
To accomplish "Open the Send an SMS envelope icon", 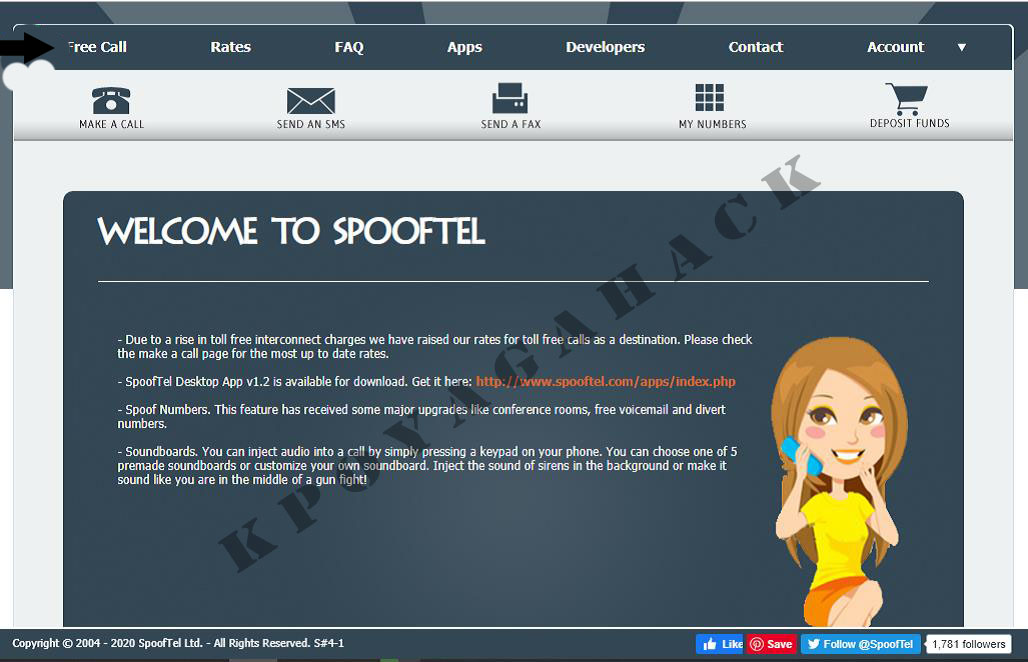I will pos(311,101).
